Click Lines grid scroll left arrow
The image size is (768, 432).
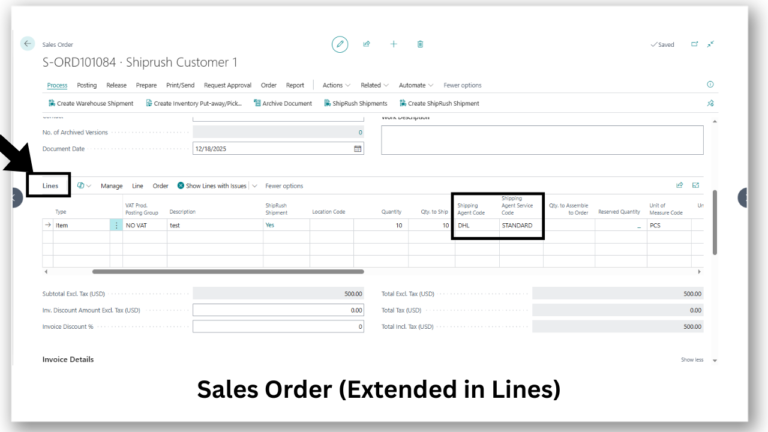click(x=46, y=271)
